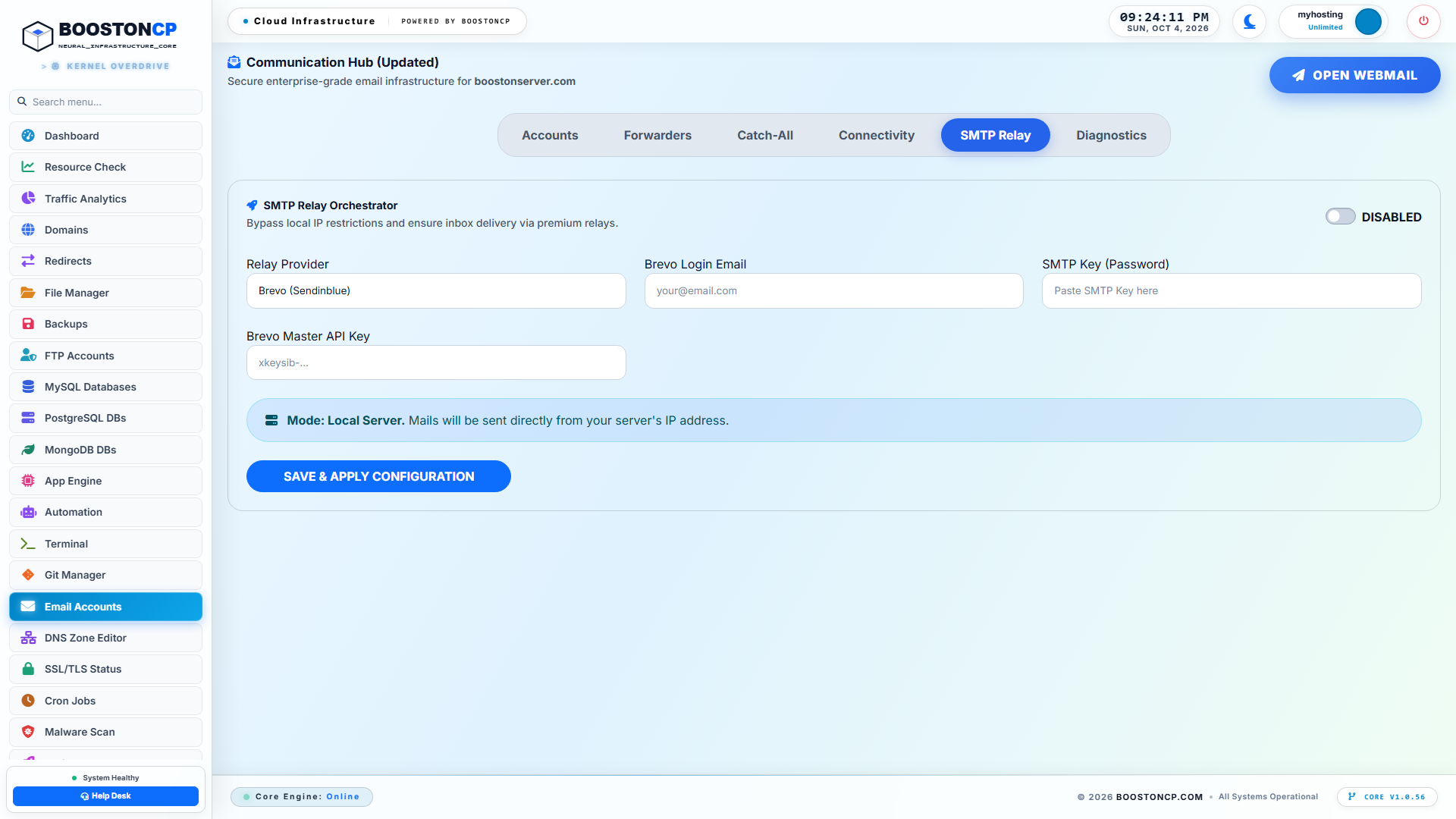Open the Help Desk button
Image resolution: width=1456 pixels, height=819 pixels.
point(105,796)
